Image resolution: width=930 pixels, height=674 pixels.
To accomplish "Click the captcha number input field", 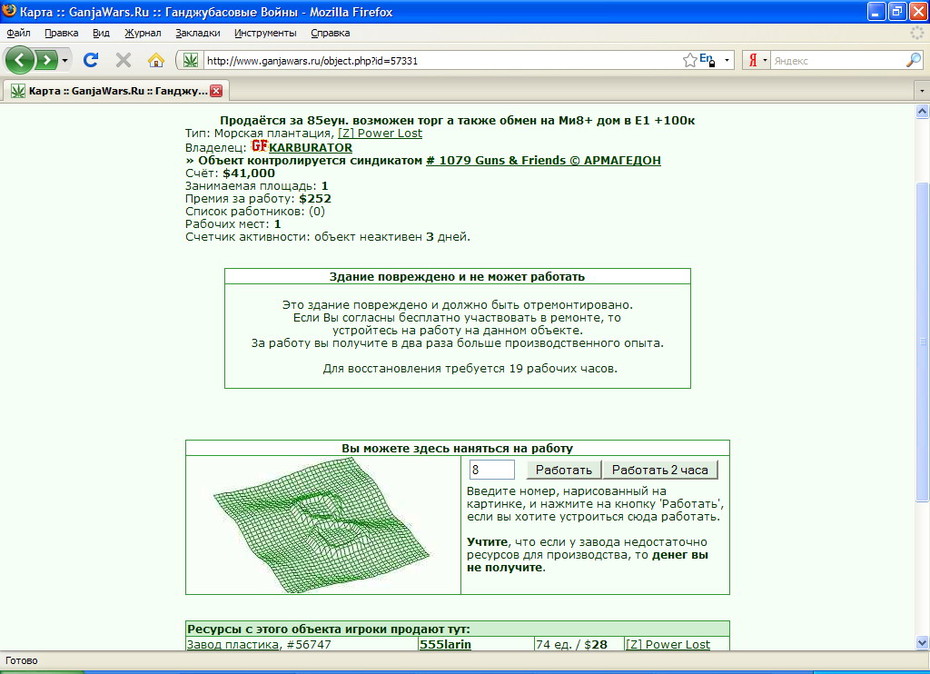I will pos(492,469).
